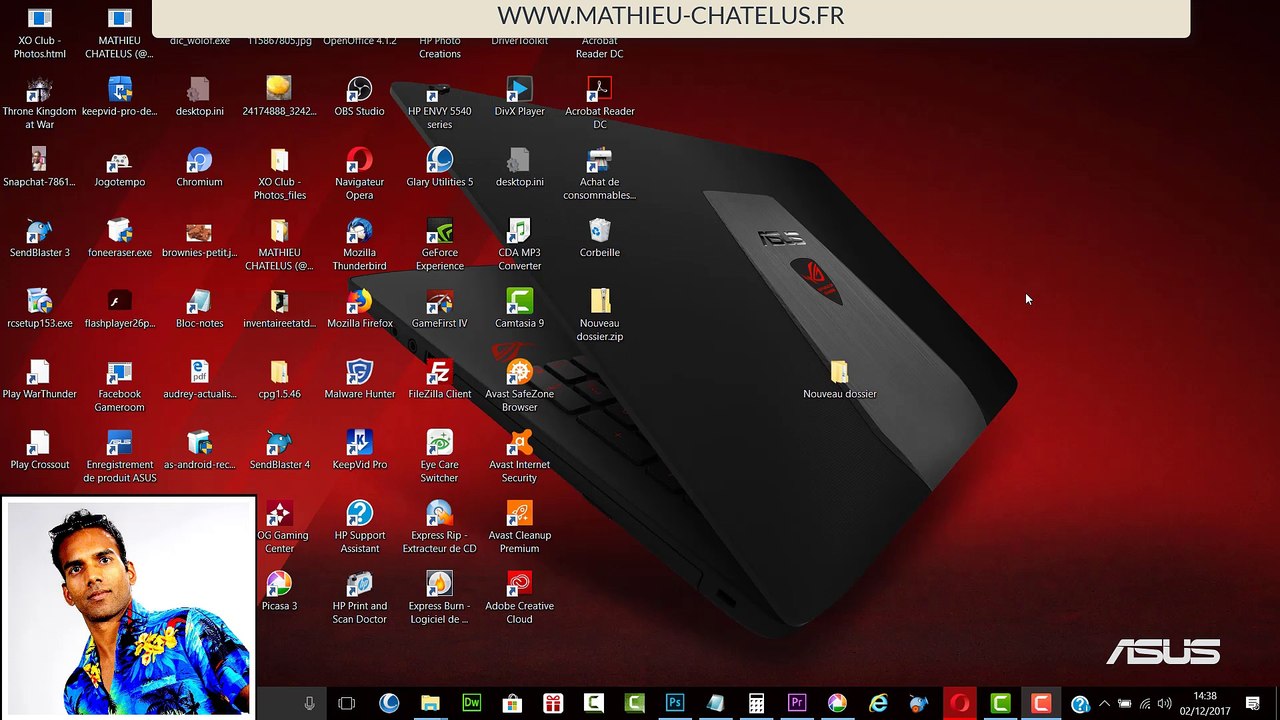This screenshot has height=720, width=1280.
Task: Open Glary Utilities 5 desktop shortcut
Action: [x=439, y=168]
